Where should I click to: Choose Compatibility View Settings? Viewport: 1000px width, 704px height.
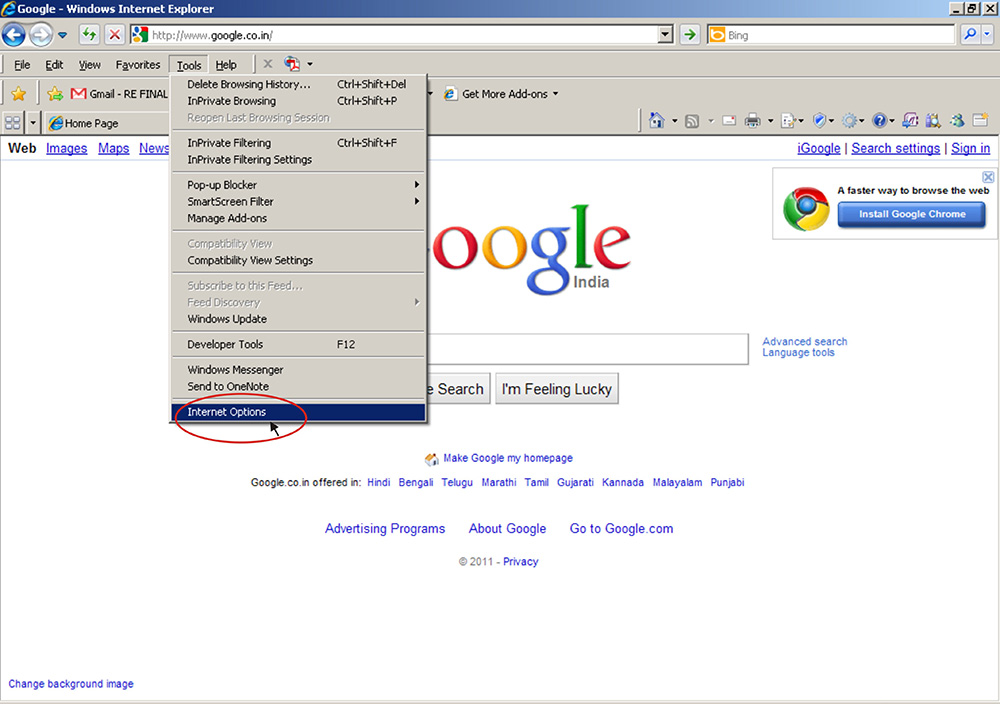(x=298, y=260)
